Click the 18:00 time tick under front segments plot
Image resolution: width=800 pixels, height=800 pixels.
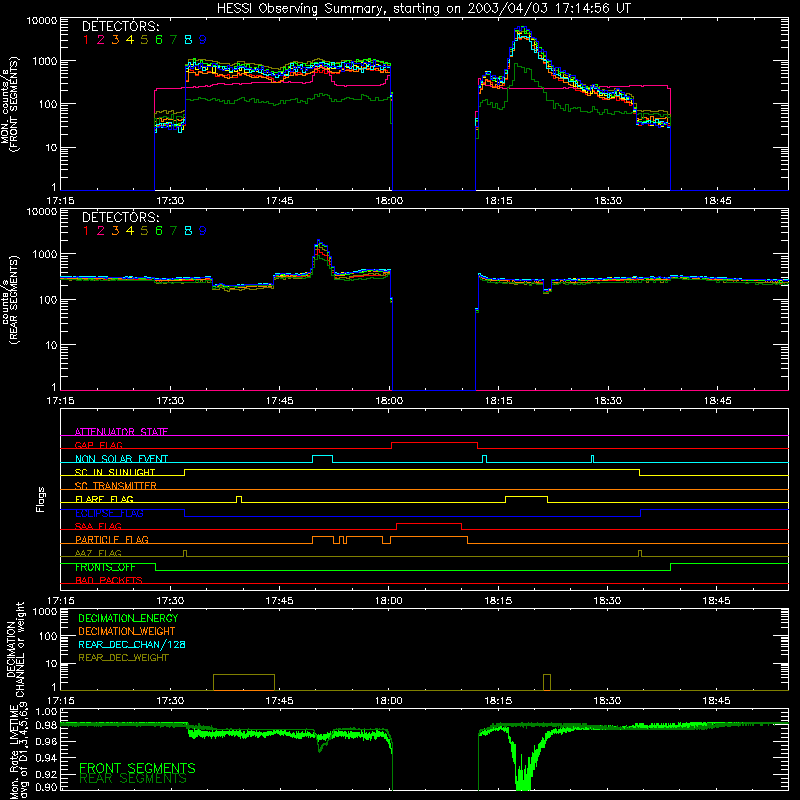(389, 201)
